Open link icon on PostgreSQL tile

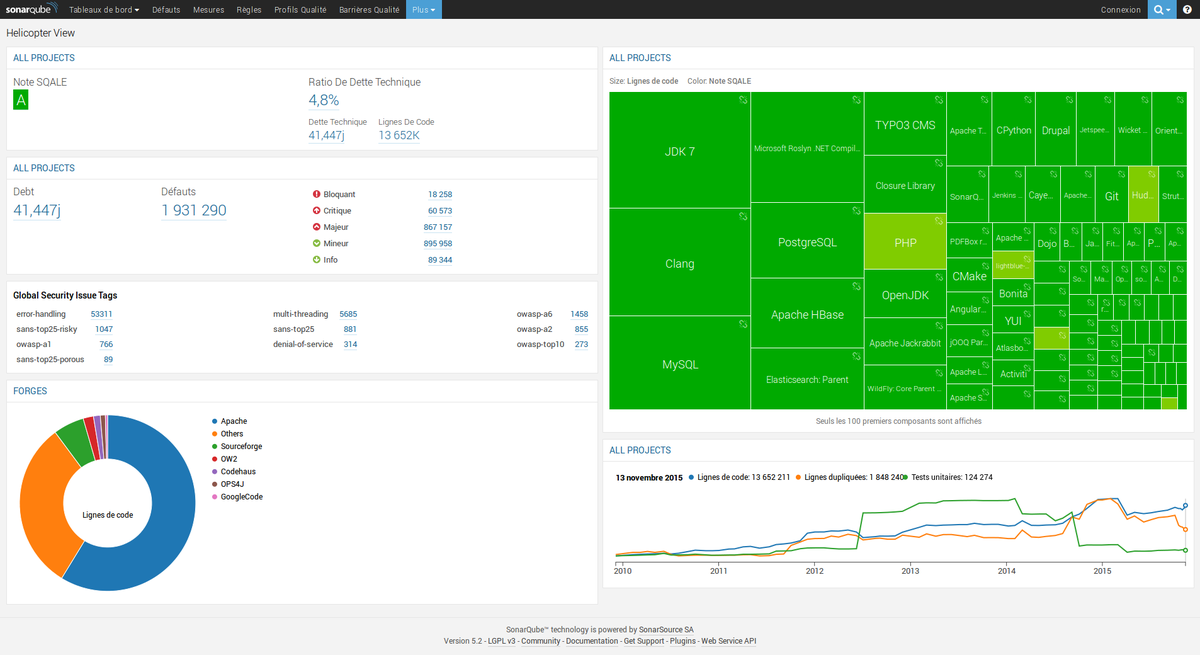[x=856, y=211]
